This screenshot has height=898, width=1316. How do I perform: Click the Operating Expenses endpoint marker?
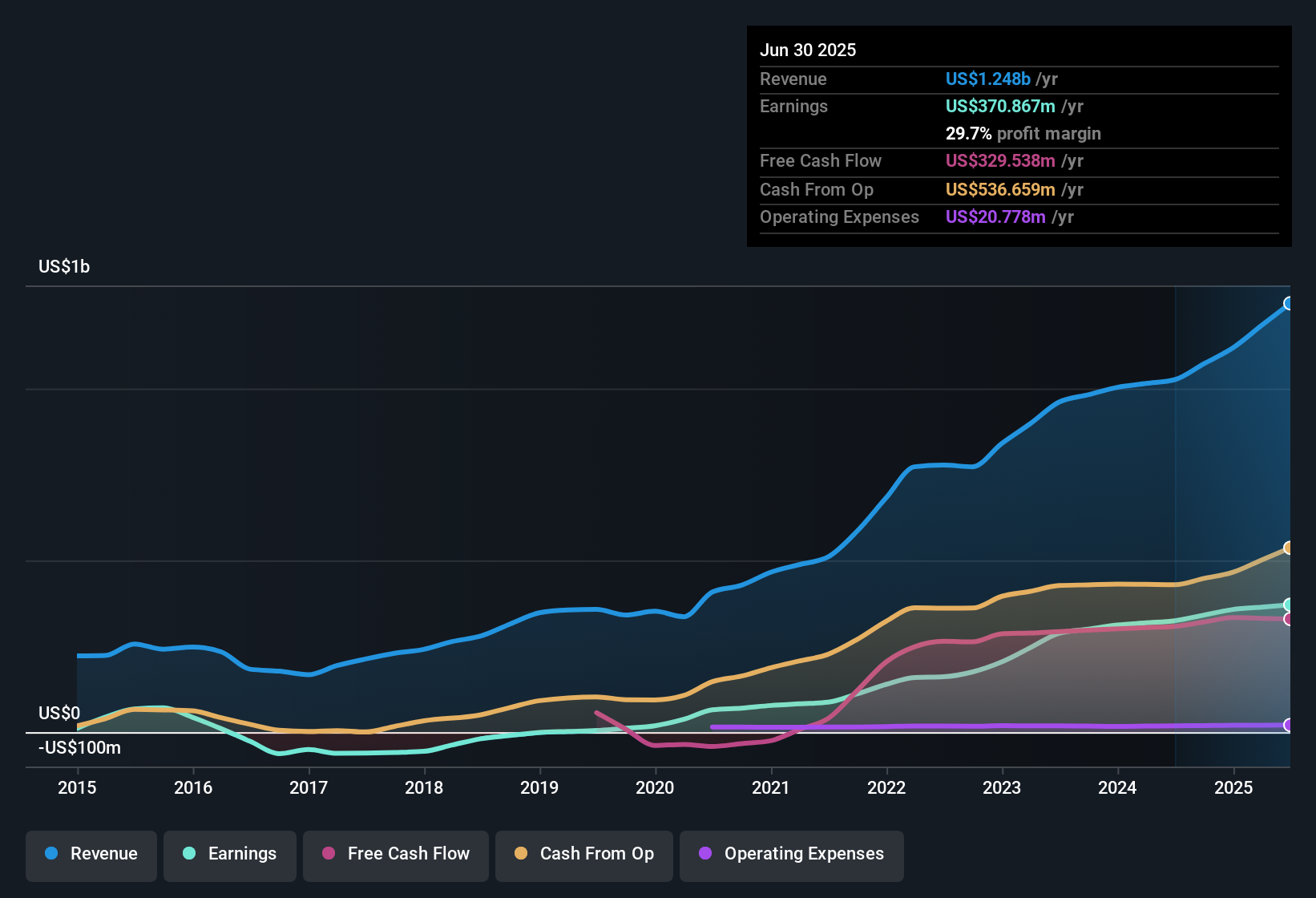[1288, 726]
